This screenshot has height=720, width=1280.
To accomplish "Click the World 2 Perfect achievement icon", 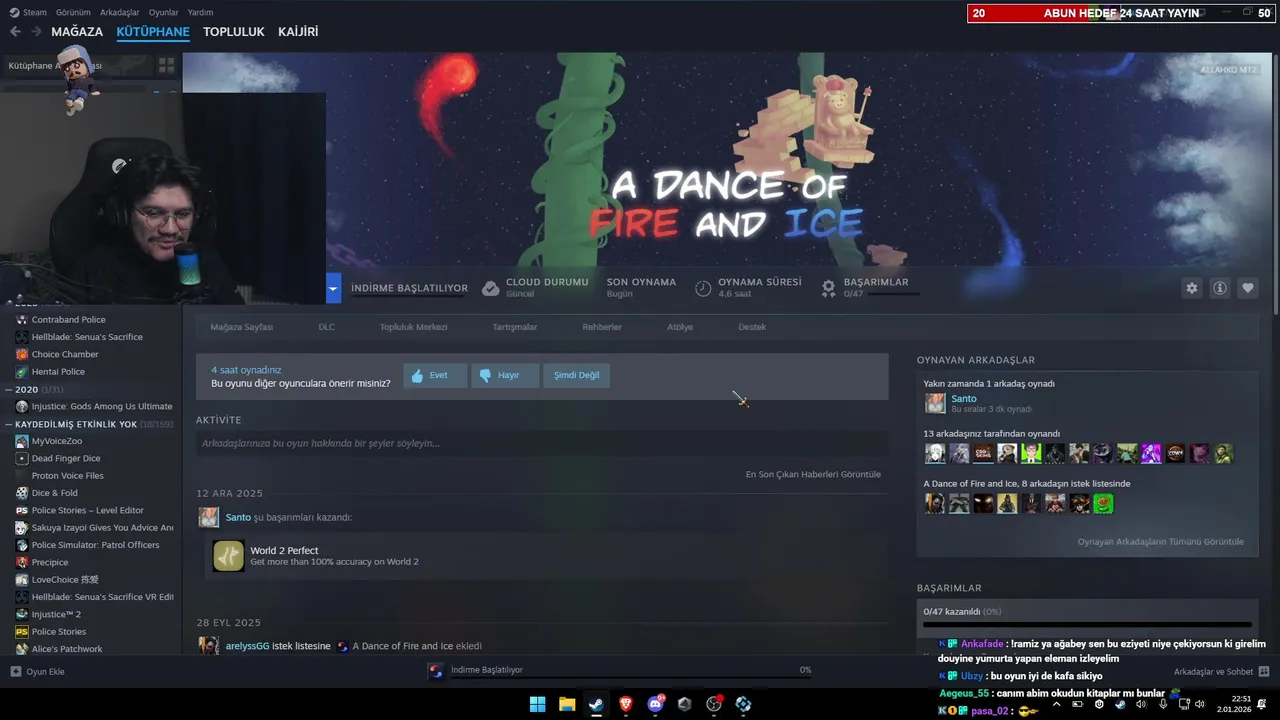I will click(x=228, y=556).
